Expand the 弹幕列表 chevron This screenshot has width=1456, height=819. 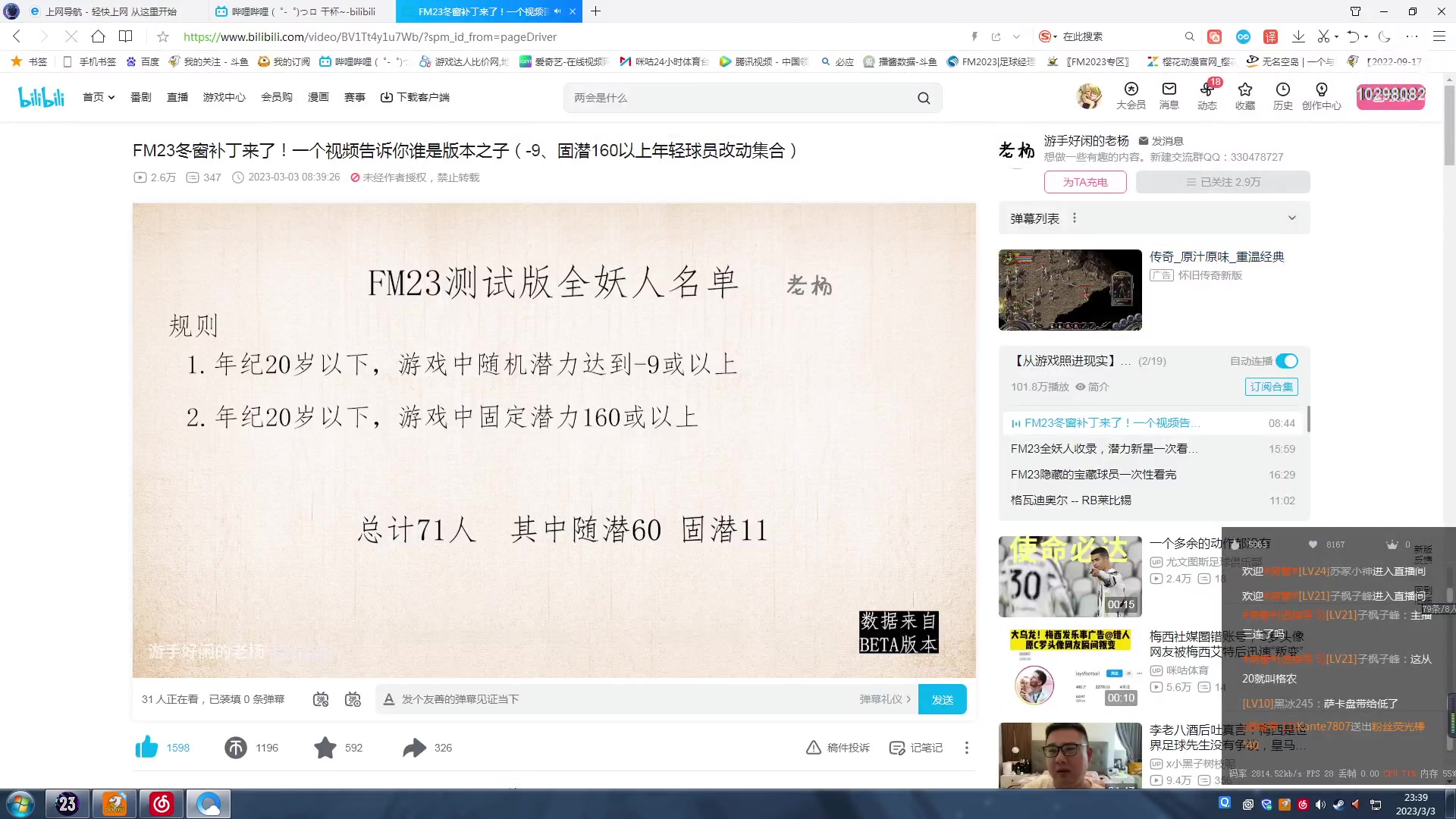point(1292,218)
